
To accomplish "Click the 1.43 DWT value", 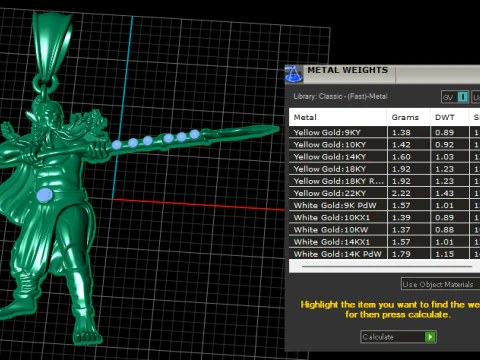I will (x=444, y=193).
